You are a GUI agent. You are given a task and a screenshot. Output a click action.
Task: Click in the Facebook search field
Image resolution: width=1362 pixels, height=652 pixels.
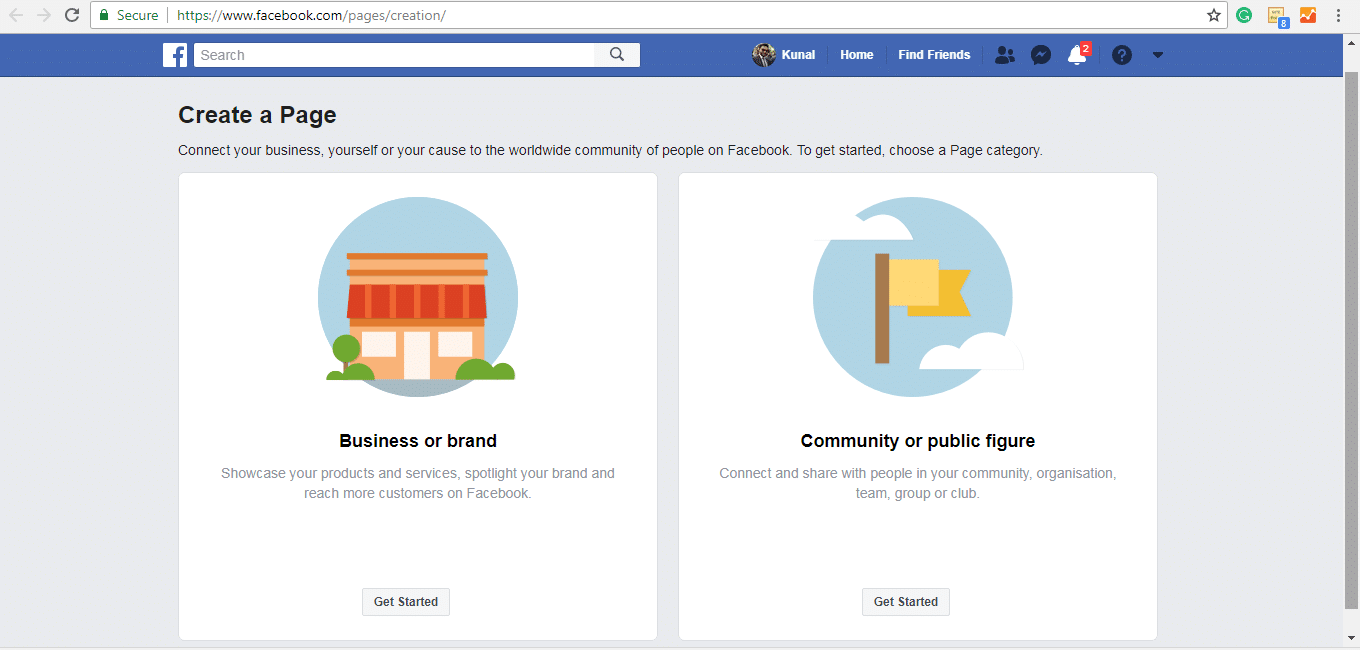395,55
